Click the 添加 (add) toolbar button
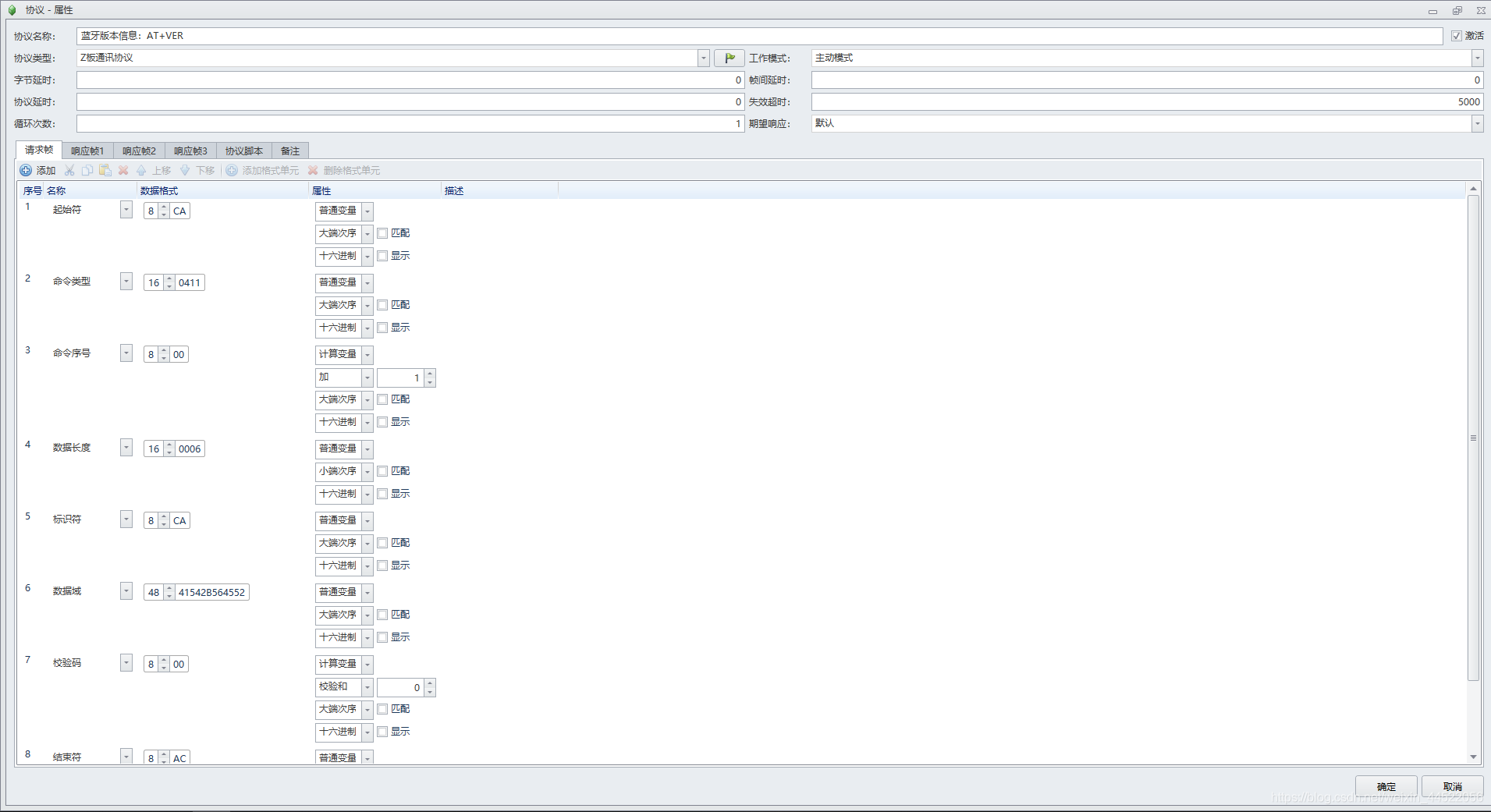Screen dimensions: 1491x812 click(x=37, y=170)
